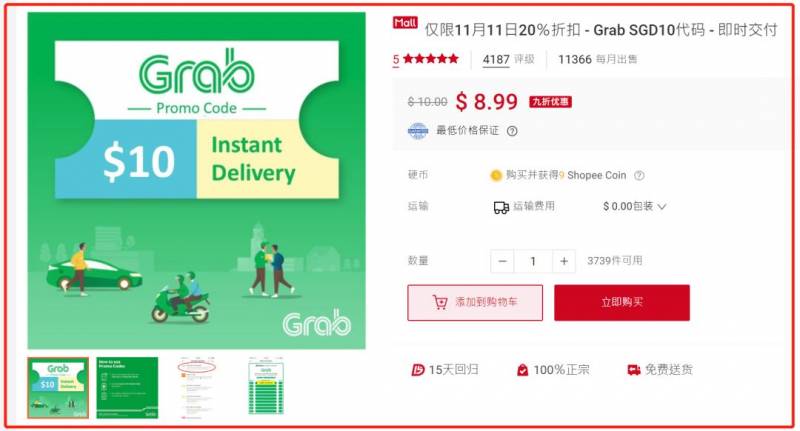This screenshot has height=431, width=800.
Task: Click the shipping truck icon
Action: tap(501, 207)
